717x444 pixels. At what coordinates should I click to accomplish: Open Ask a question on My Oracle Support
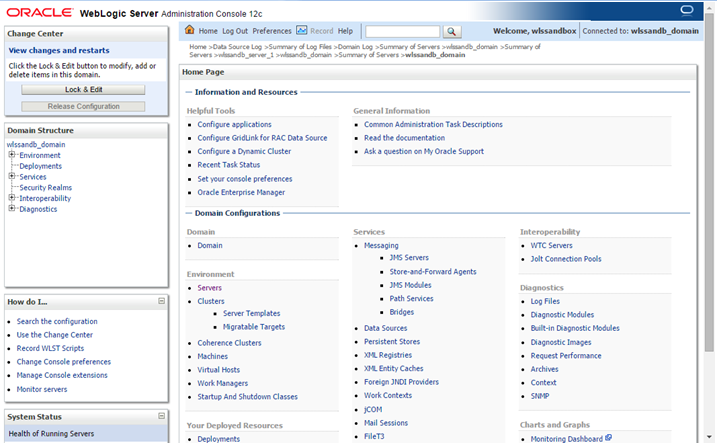tap(423, 151)
